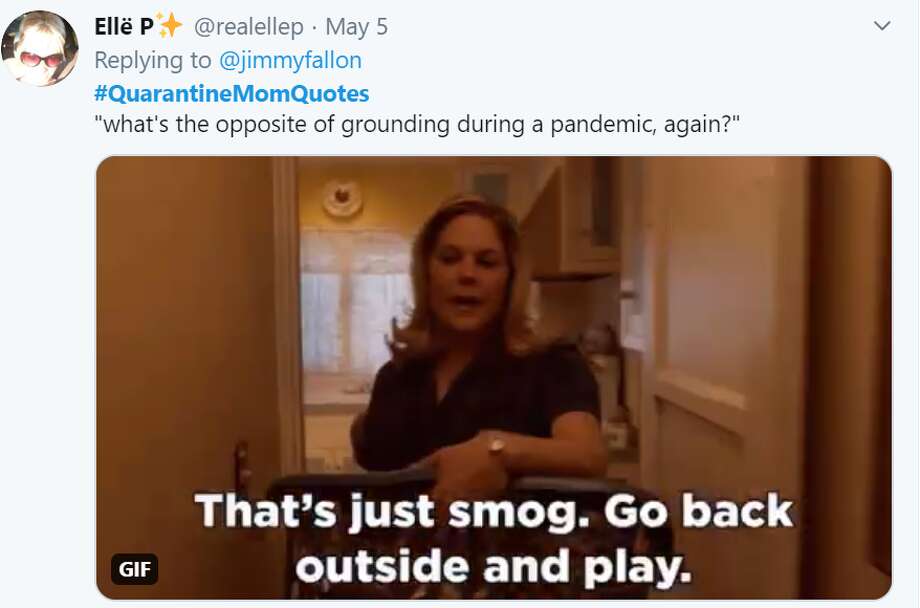Visit the @jimmyfallon profile link
This screenshot has height=608, width=920.
(290, 60)
